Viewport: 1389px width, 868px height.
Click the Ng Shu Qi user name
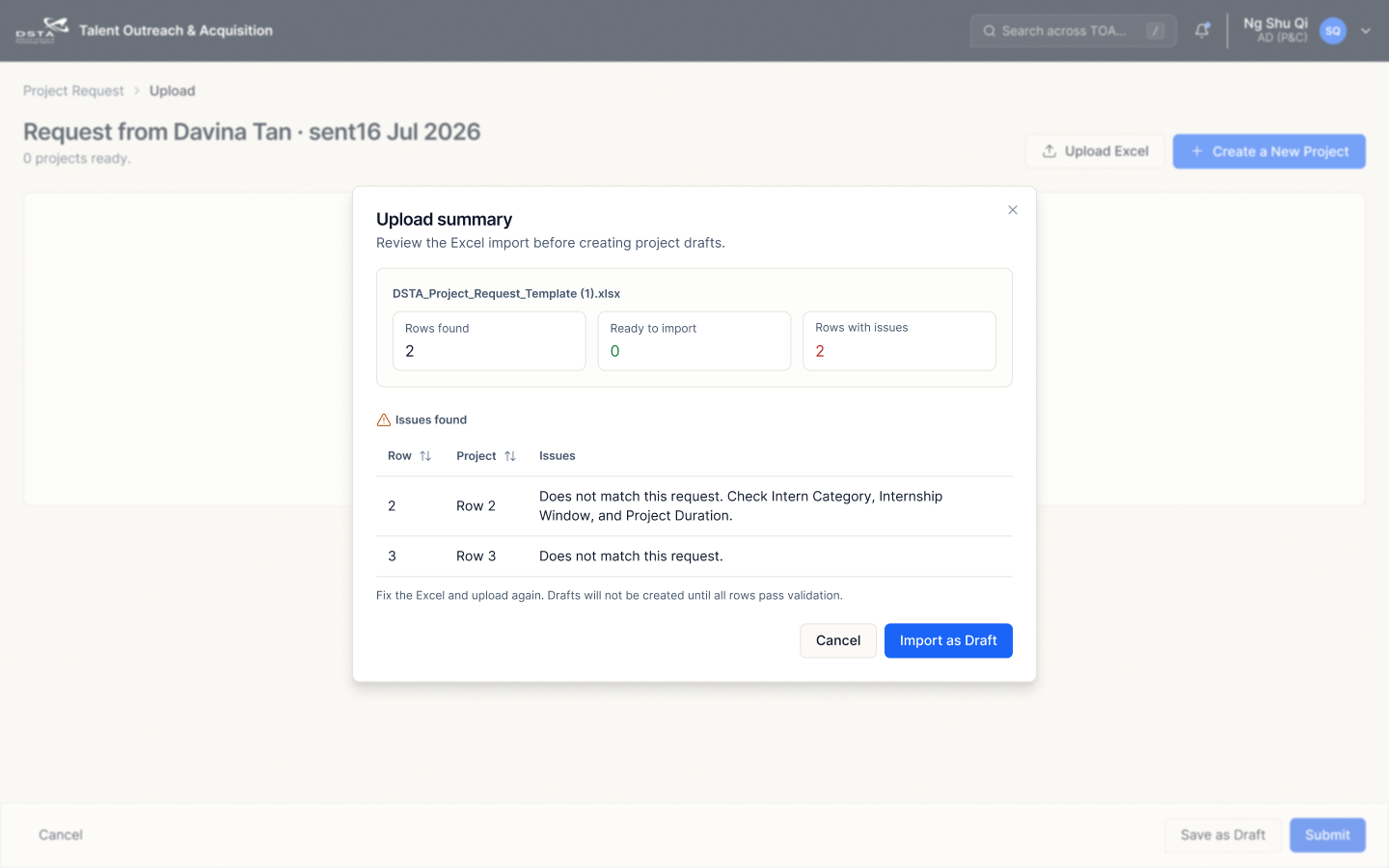point(1275,23)
